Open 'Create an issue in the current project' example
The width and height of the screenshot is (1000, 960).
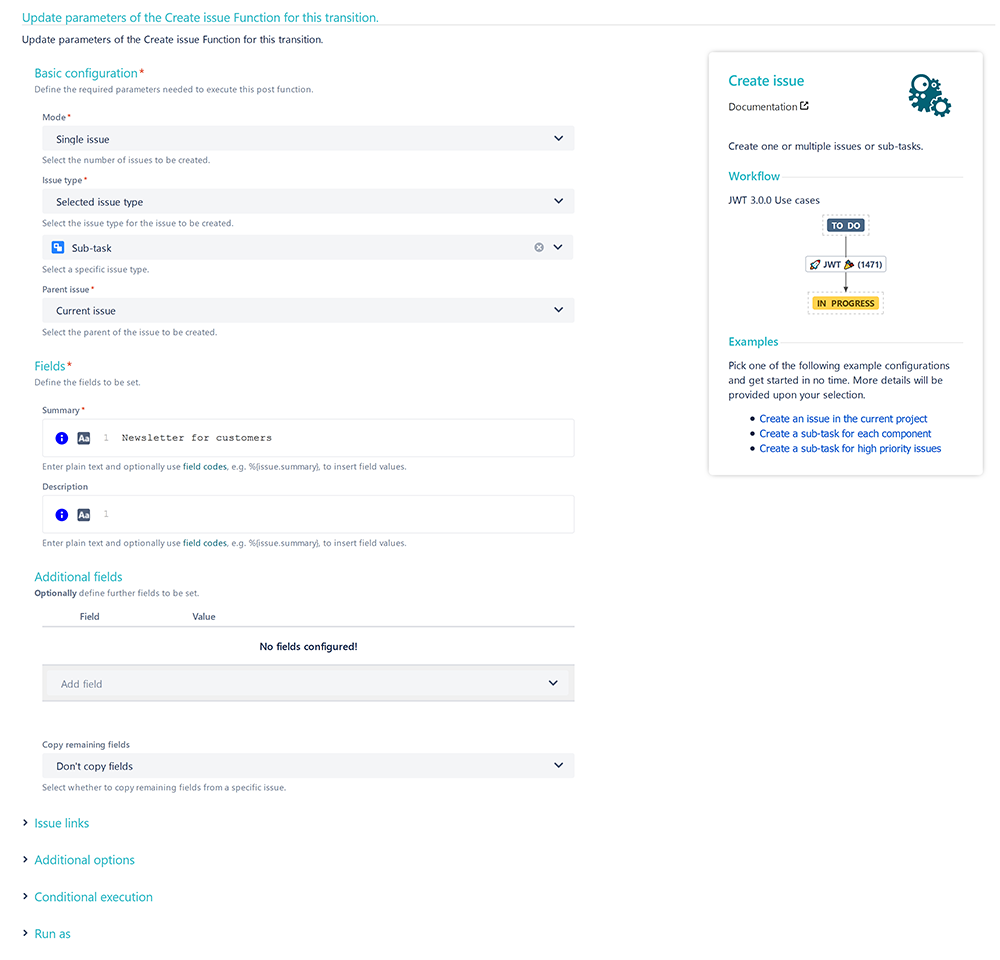843,419
